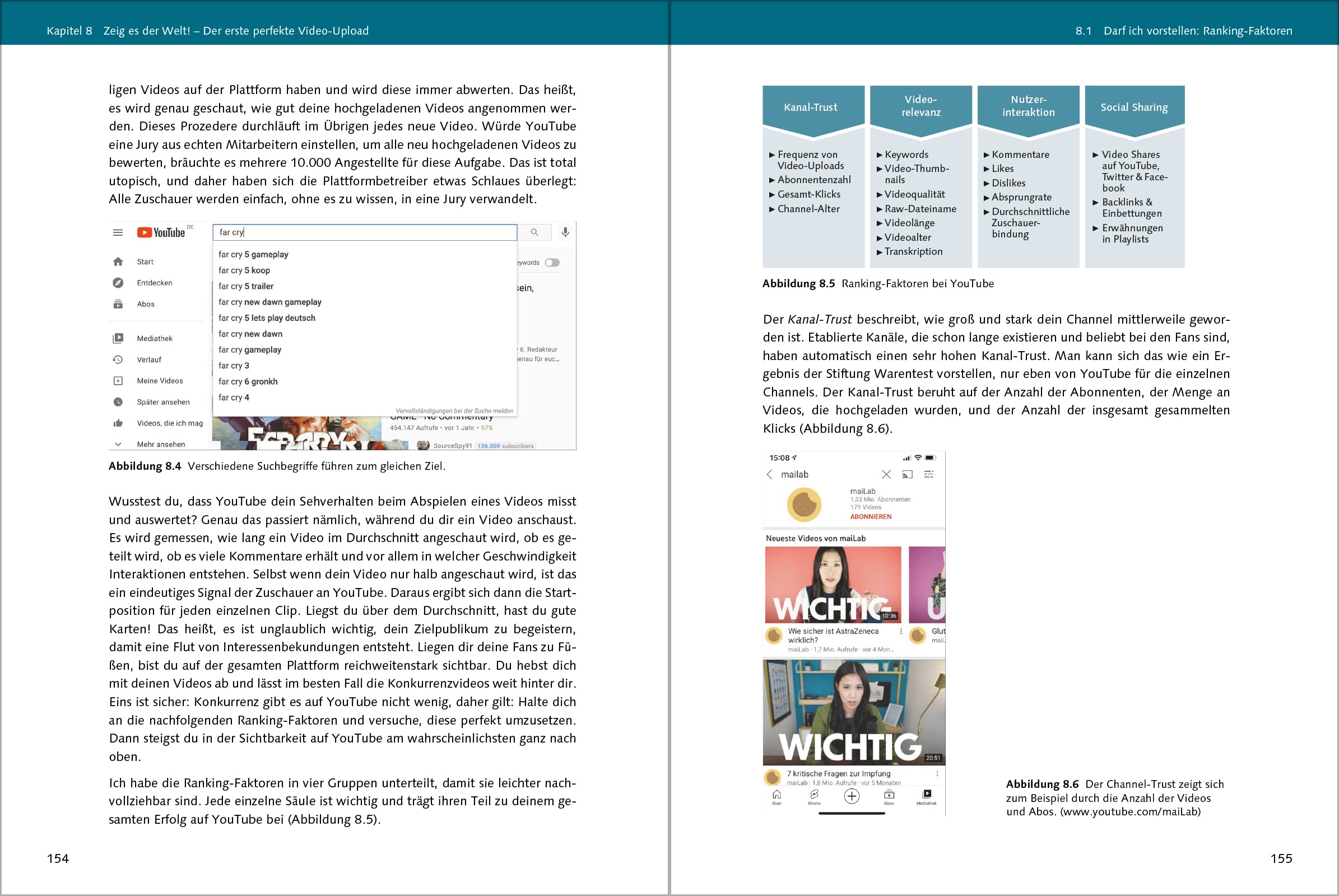This screenshot has width=1339, height=896.
Task: Click the "Abbildung 8.5" caption label
Action: [x=799, y=283]
